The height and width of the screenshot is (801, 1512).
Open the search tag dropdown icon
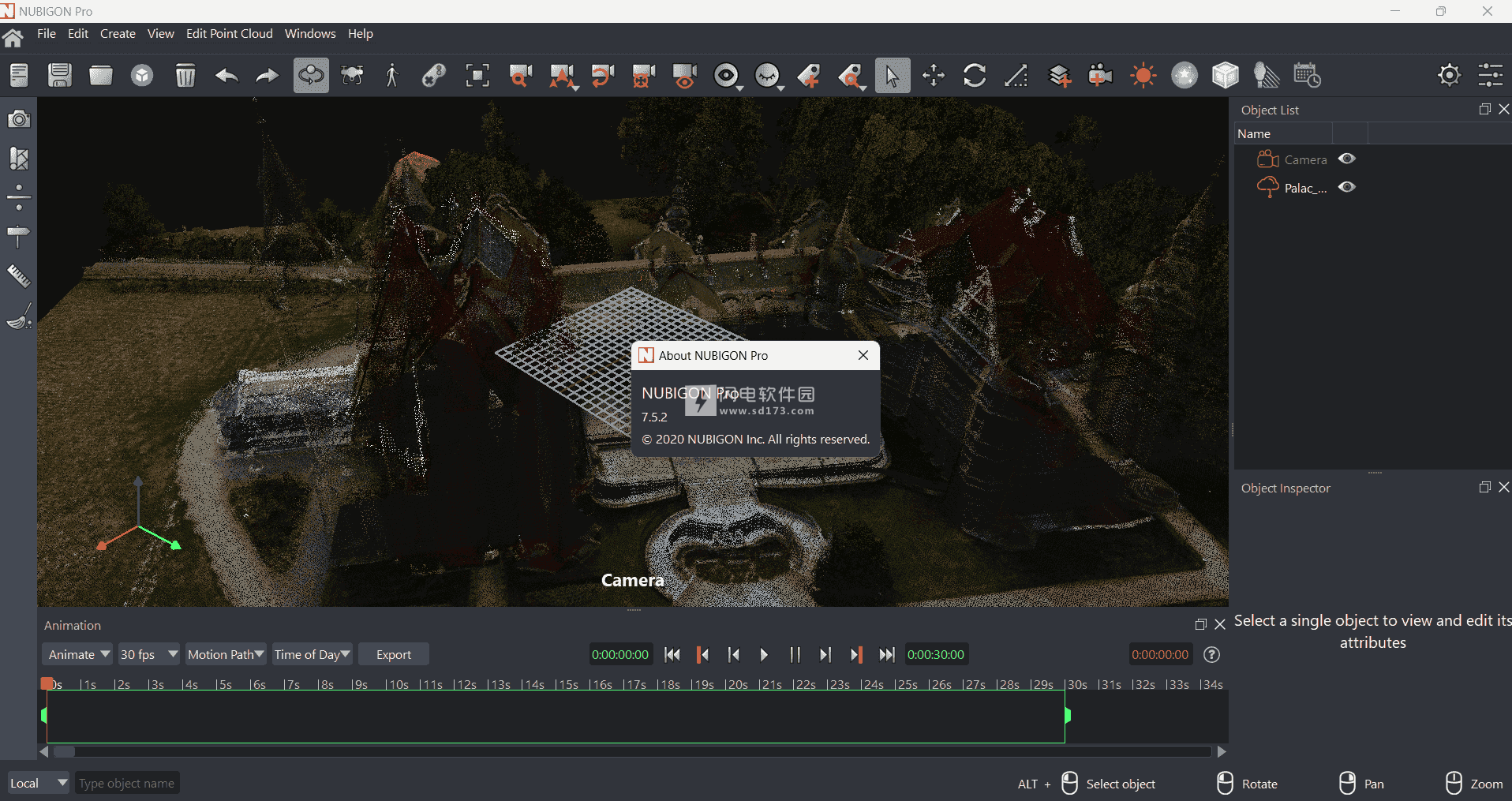tap(851, 76)
